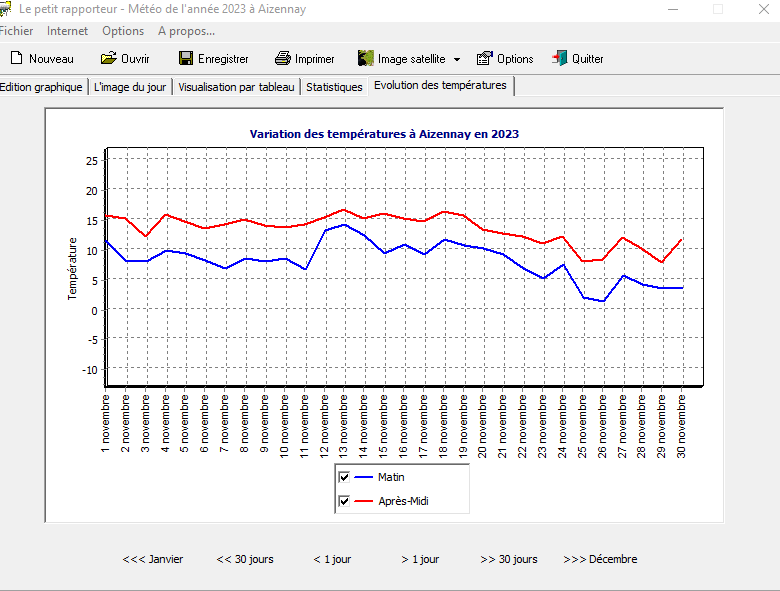Click the blue Matin legend line
The image size is (780, 591).
point(366,477)
